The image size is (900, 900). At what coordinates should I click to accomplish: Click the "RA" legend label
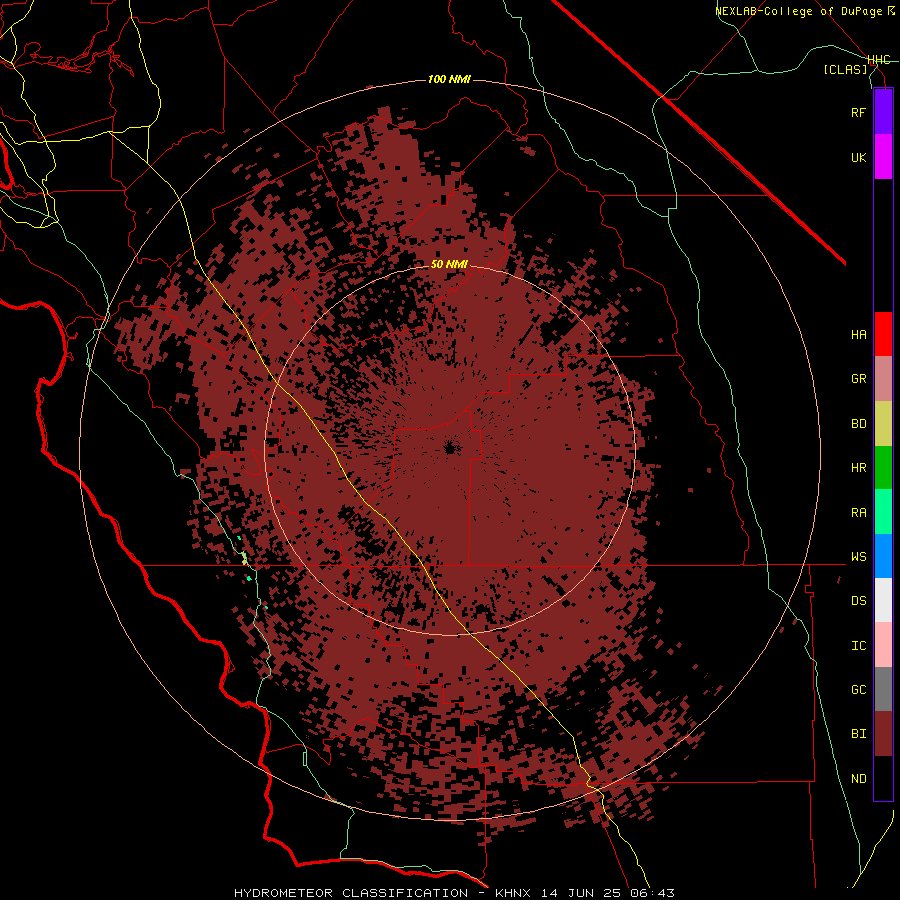point(858,513)
